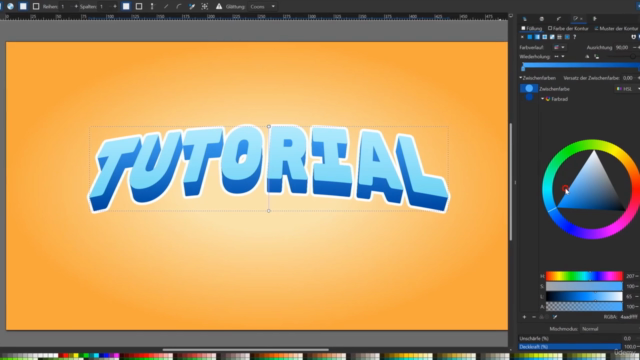The height and width of the screenshot is (360, 640).
Task: Click the exclamation-triangle icon beside Glättung
Action: [x=219, y=7]
